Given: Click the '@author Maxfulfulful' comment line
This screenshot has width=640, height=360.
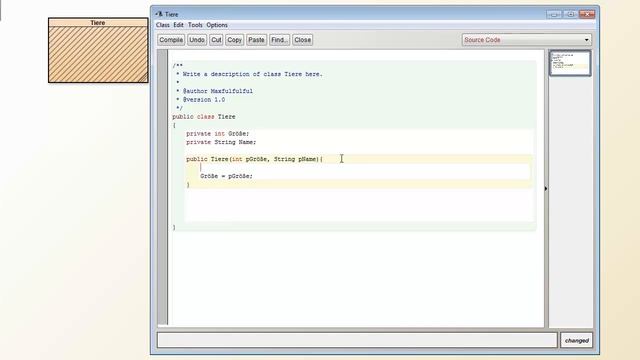Looking at the screenshot, I should tap(218, 91).
